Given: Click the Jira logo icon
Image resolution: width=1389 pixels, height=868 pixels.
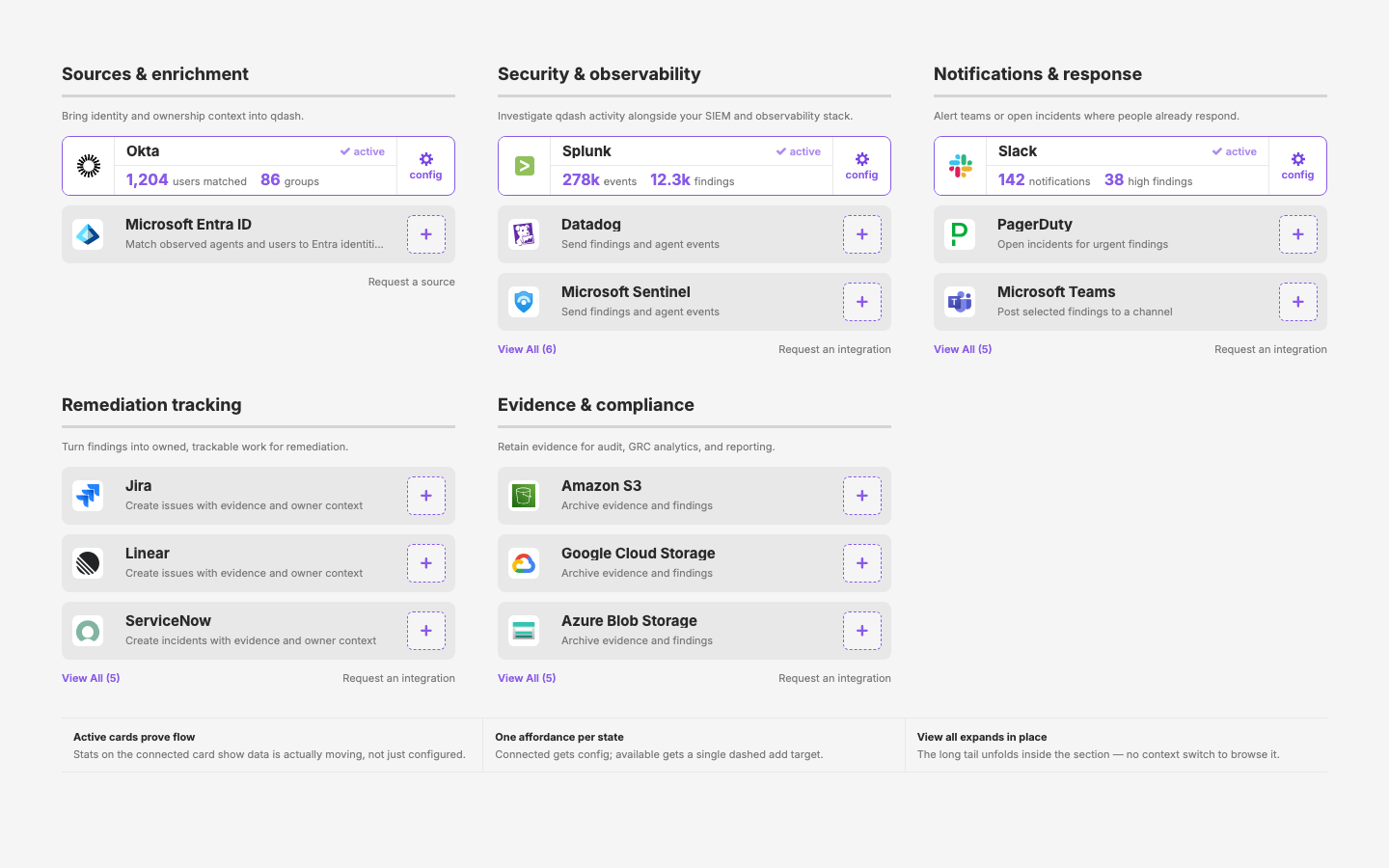Looking at the screenshot, I should point(88,496).
